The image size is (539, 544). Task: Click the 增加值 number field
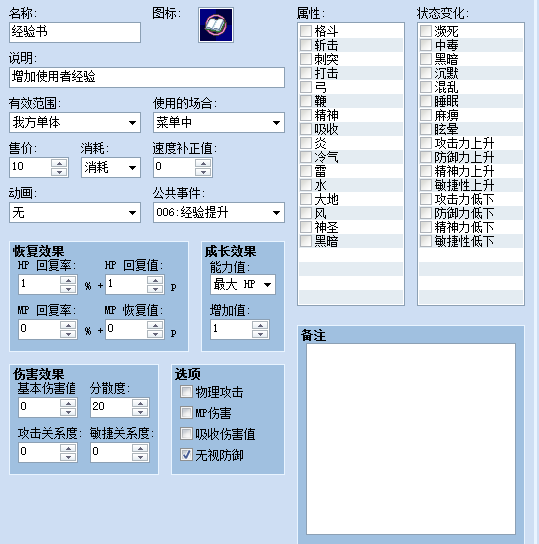[x=231, y=330]
